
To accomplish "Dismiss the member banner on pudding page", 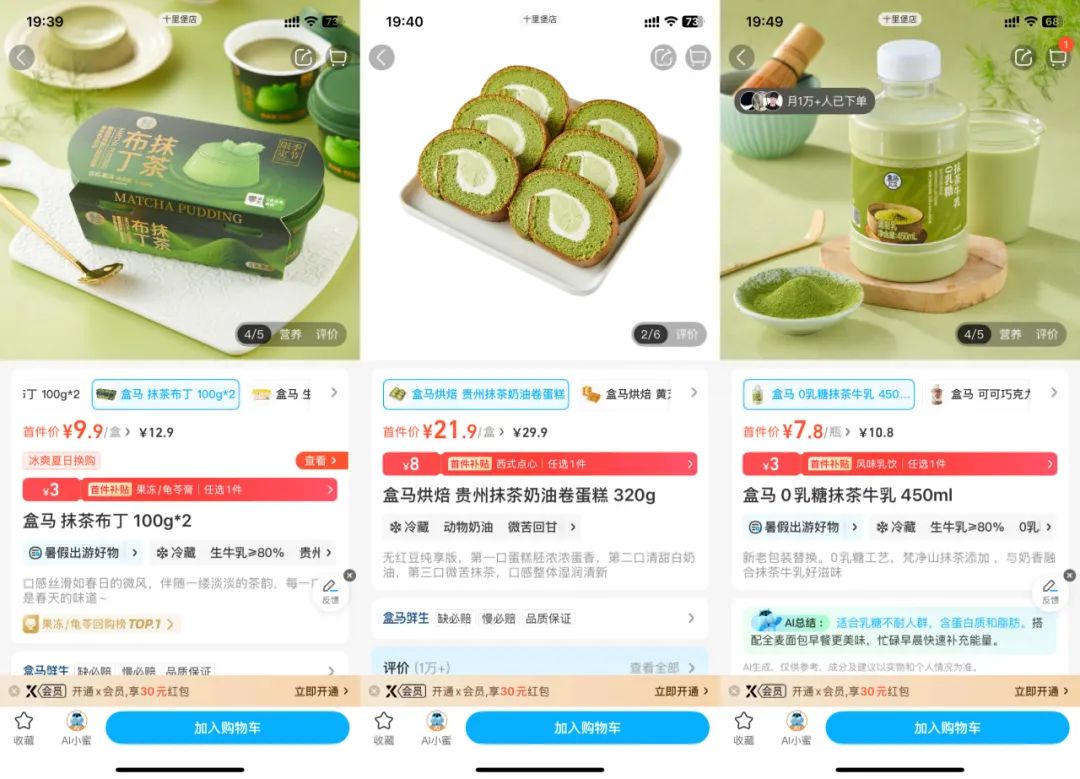I will [14, 691].
